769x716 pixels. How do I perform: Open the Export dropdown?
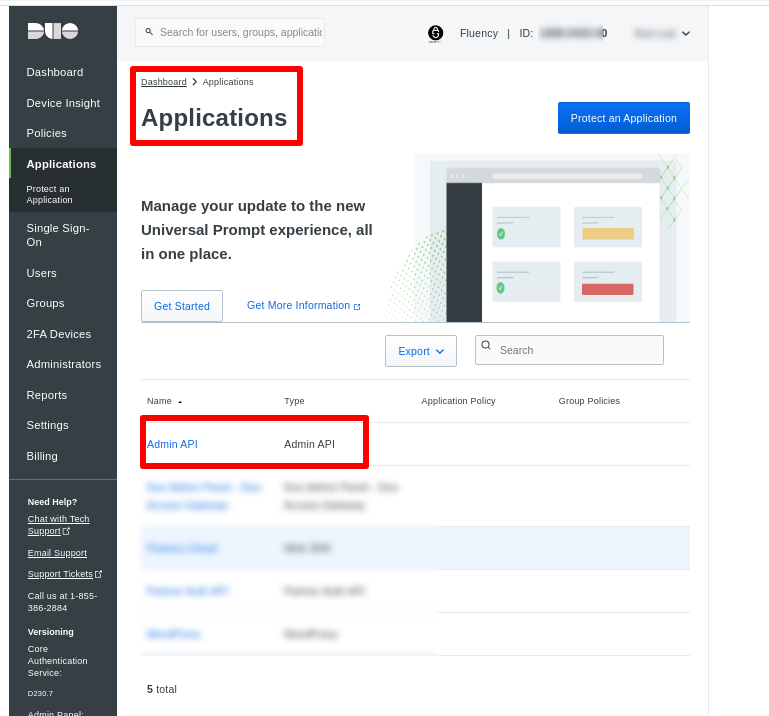click(x=421, y=351)
